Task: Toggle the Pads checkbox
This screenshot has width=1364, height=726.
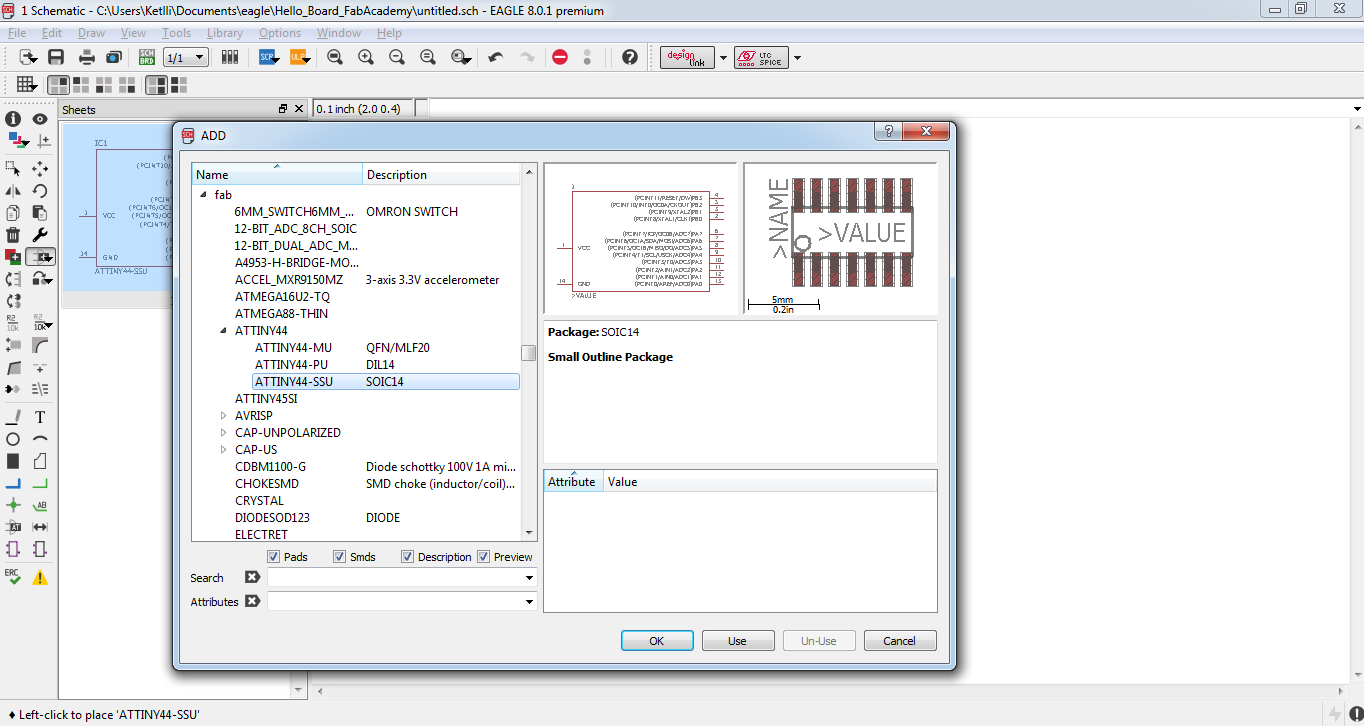Action: [x=273, y=556]
